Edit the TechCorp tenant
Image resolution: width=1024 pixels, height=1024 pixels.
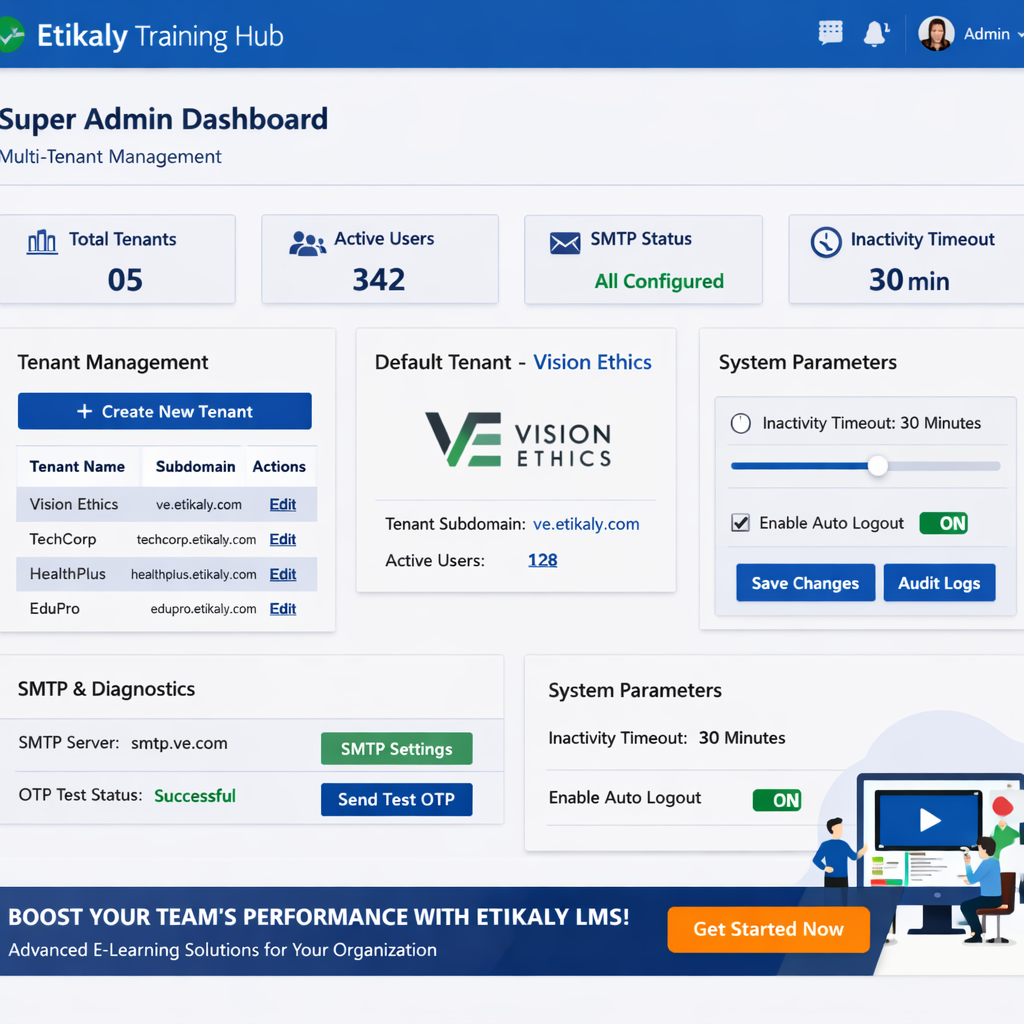coord(283,539)
